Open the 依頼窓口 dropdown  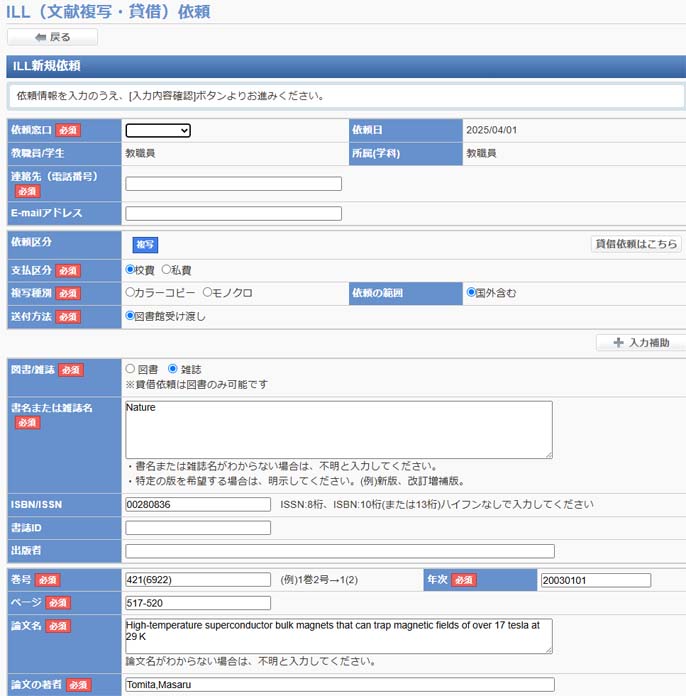[157, 130]
